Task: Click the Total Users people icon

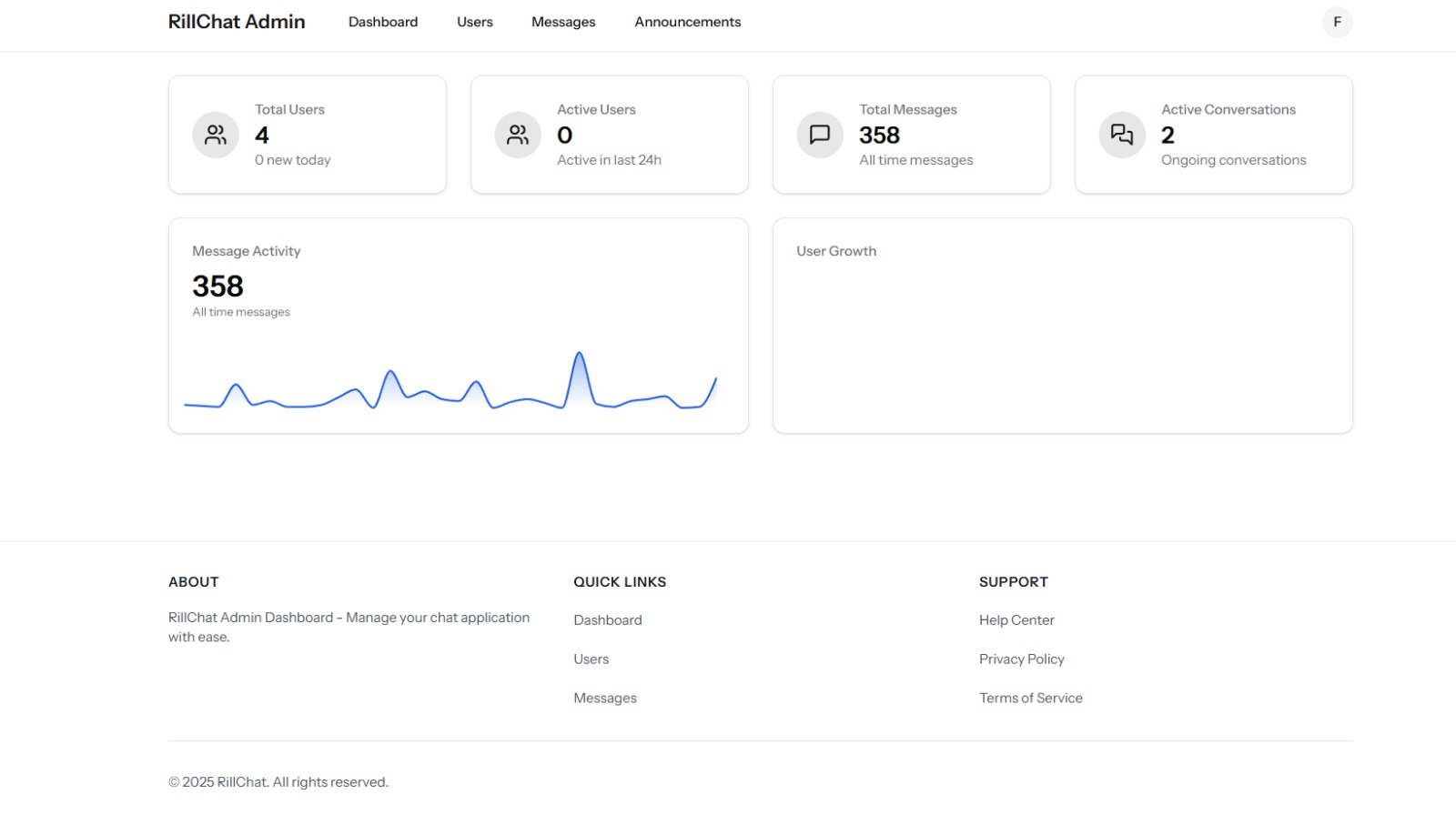Action: click(x=216, y=135)
